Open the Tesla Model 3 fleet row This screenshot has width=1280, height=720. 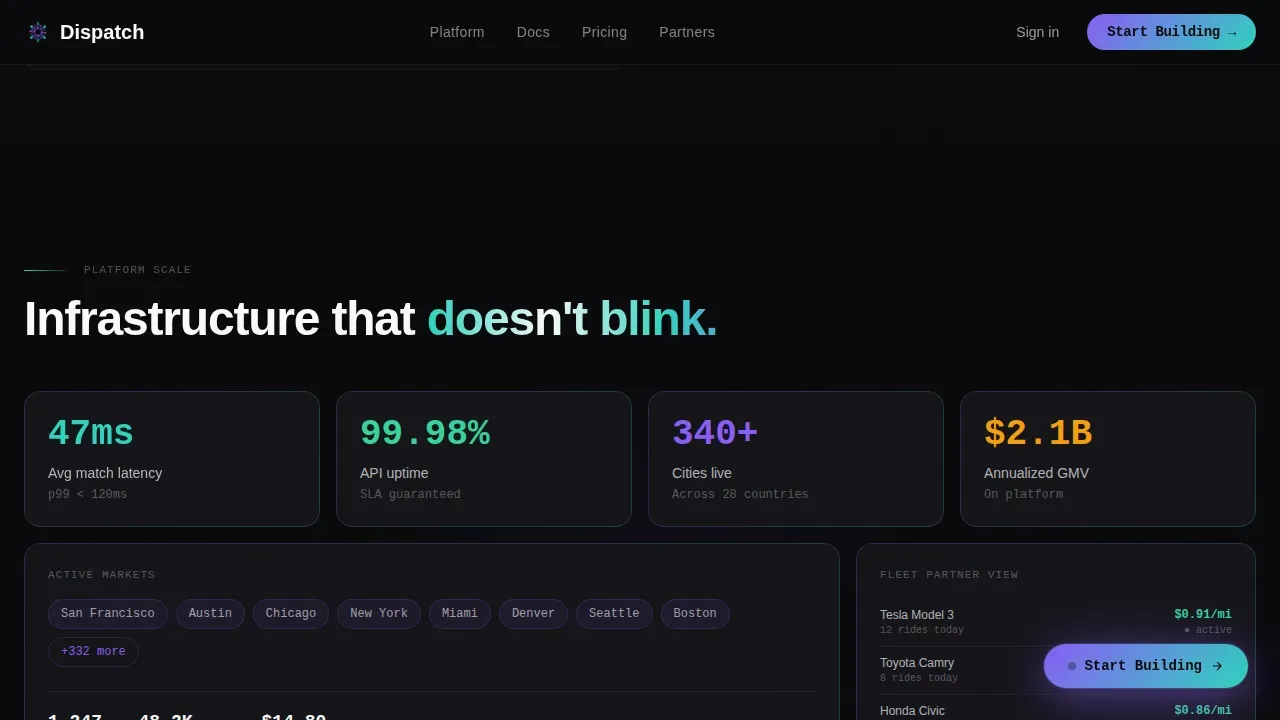click(1056, 622)
